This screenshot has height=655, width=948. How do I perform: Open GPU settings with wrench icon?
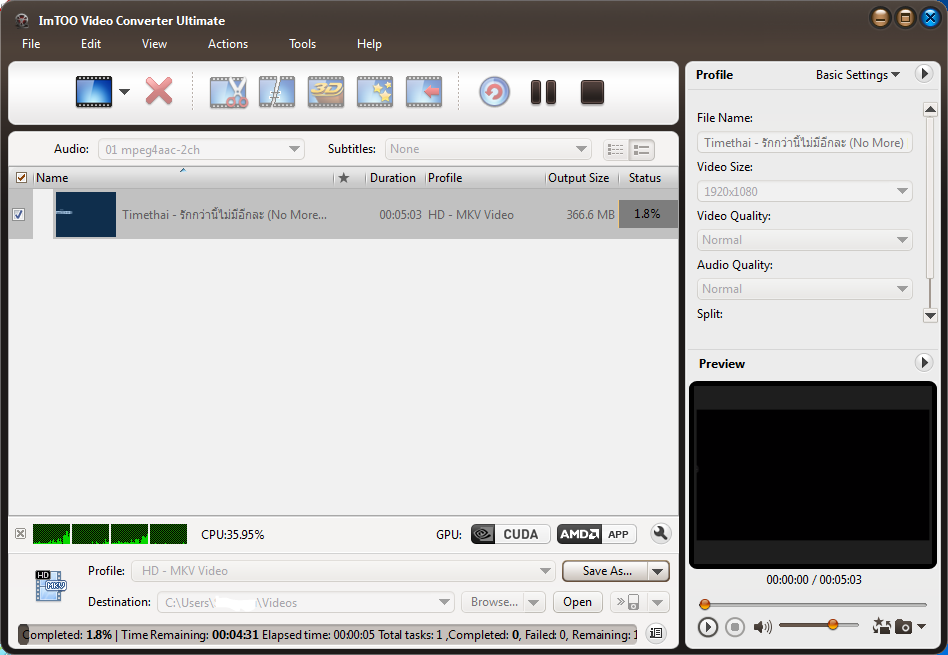pos(660,533)
